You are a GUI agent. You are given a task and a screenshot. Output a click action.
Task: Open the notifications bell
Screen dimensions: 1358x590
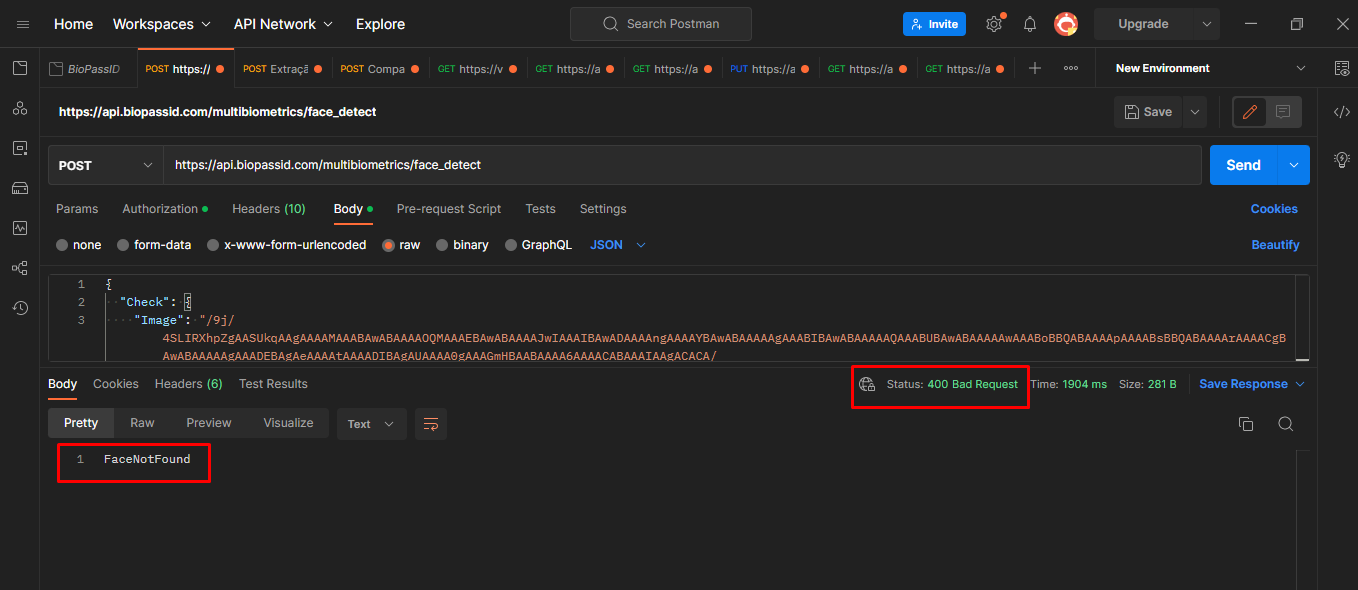(x=1030, y=24)
